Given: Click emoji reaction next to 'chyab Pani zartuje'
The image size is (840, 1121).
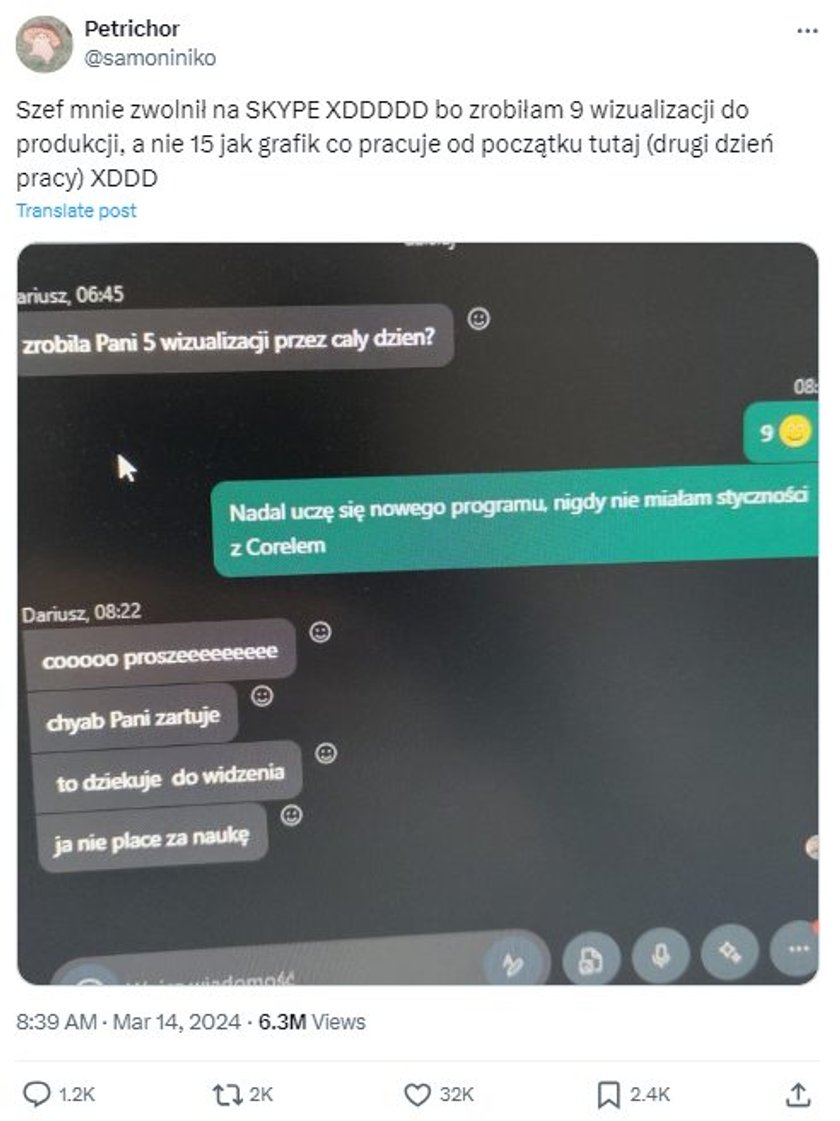Looking at the screenshot, I should pos(262,696).
